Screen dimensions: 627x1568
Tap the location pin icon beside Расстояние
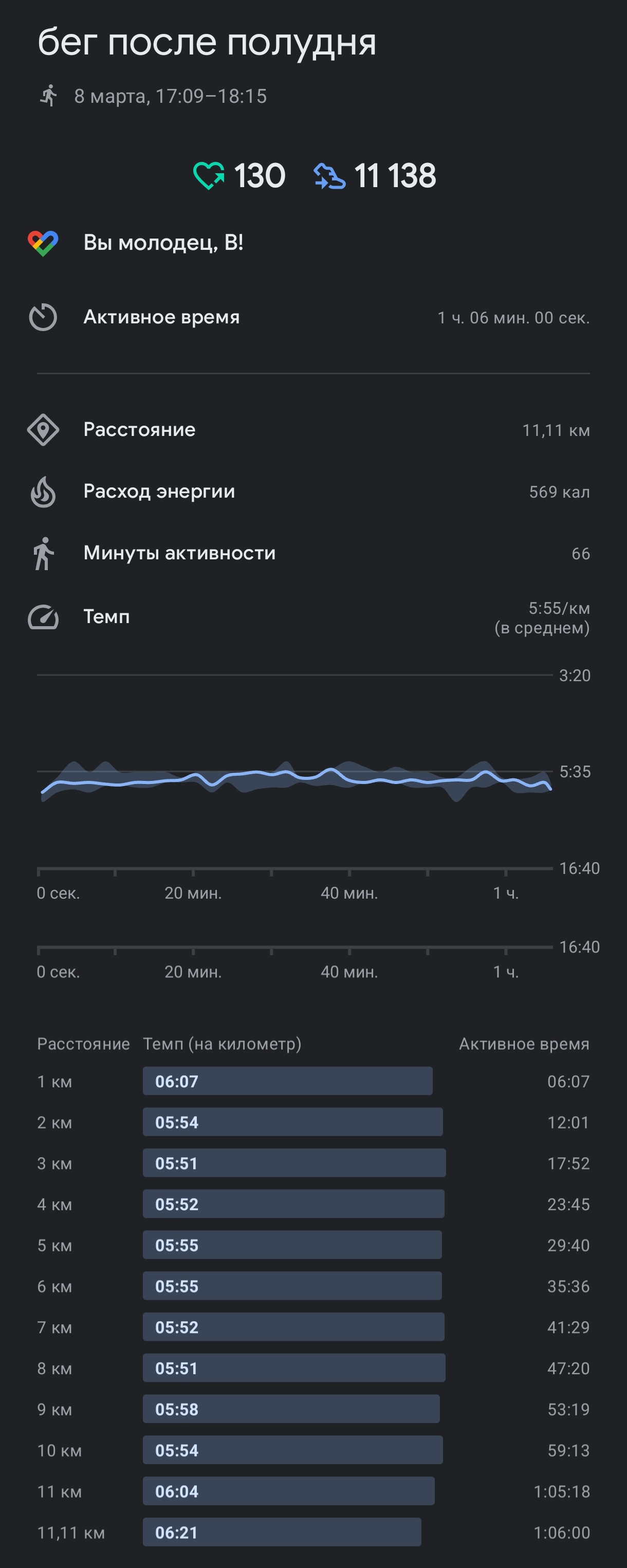click(x=43, y=430)
